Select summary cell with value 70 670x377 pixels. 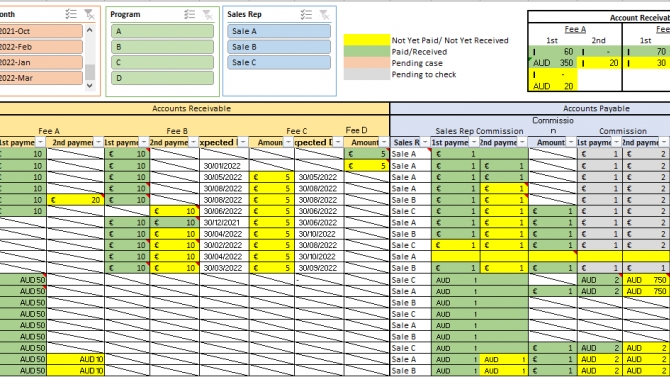(x=646, y=52)
